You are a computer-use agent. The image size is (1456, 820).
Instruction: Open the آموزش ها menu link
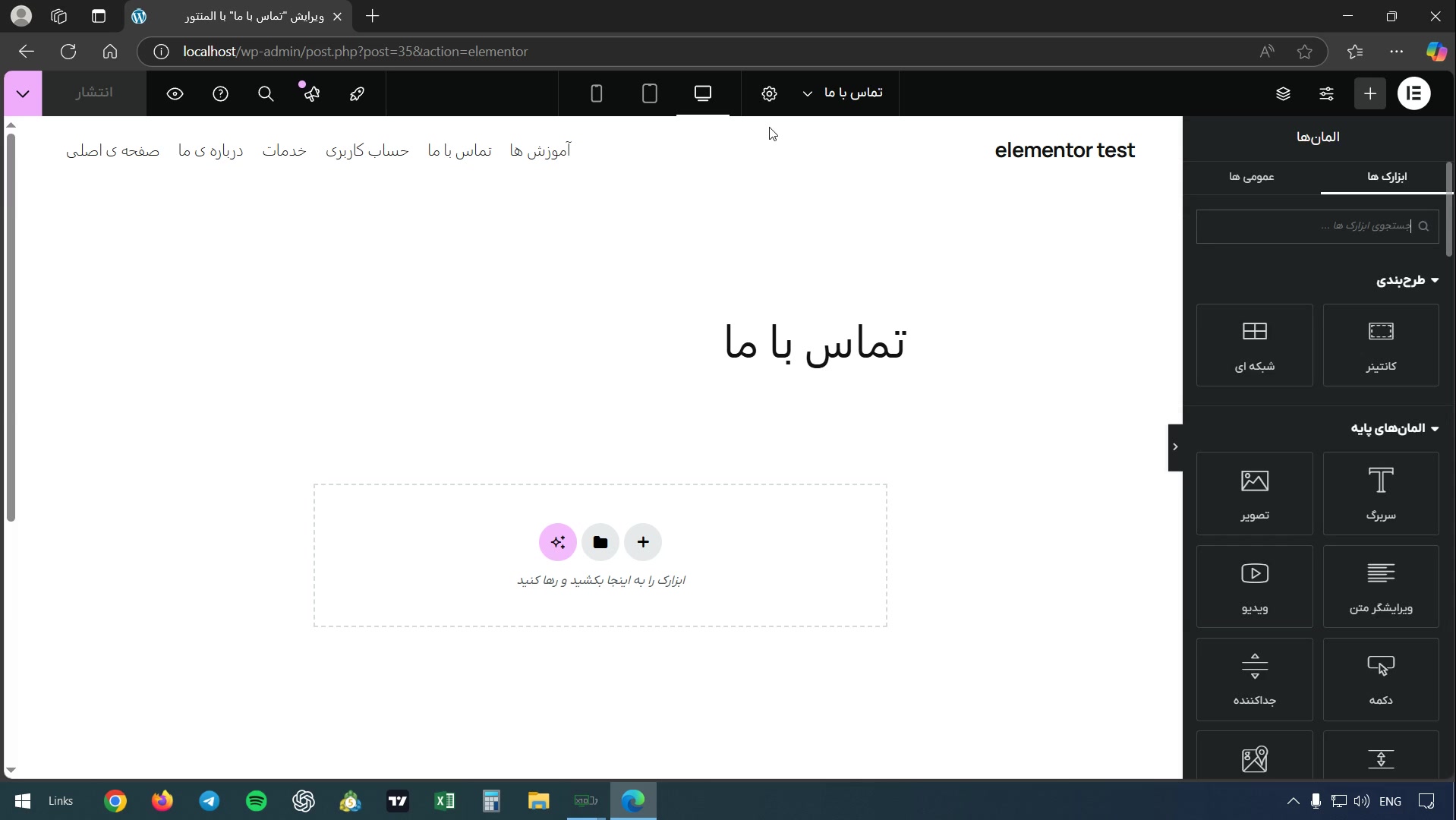(540, 150)
